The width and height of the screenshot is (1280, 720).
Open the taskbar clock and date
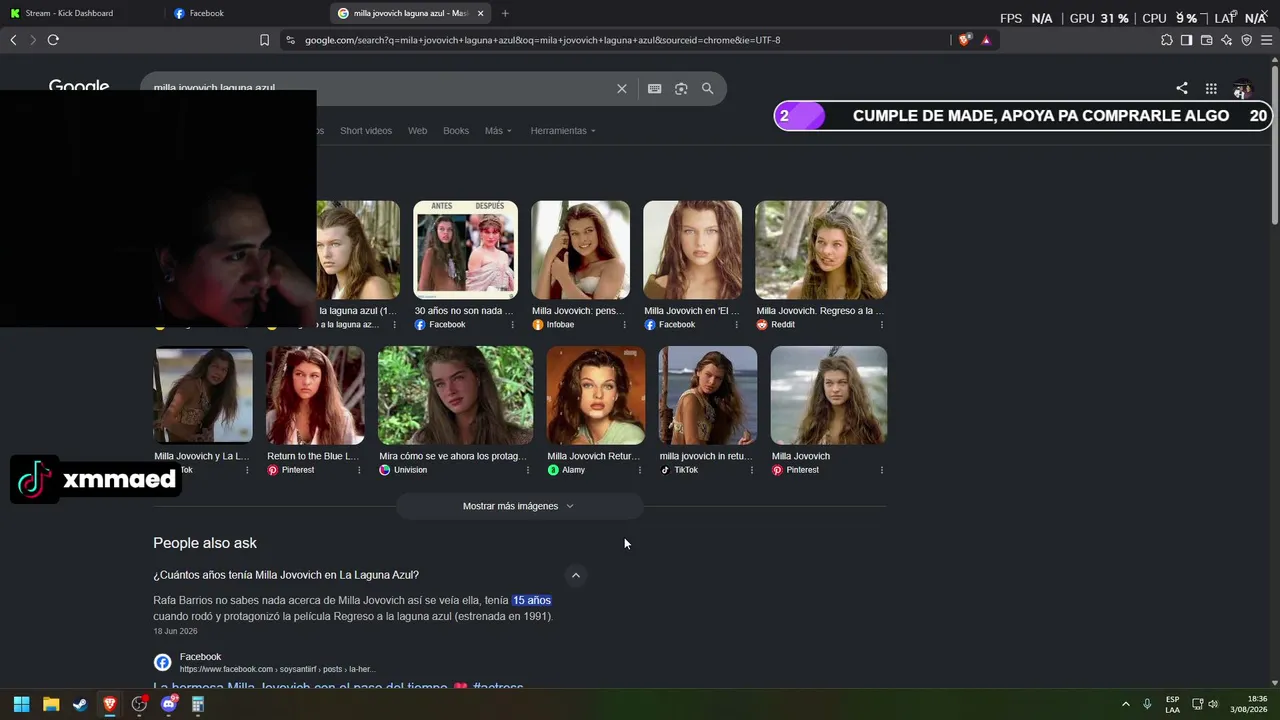point(1250,704)
